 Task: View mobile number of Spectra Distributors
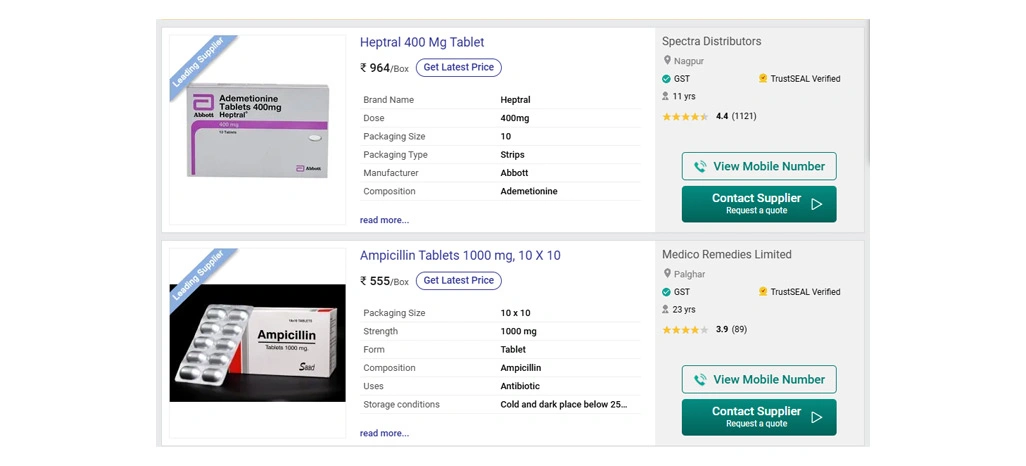click(759, 166)
